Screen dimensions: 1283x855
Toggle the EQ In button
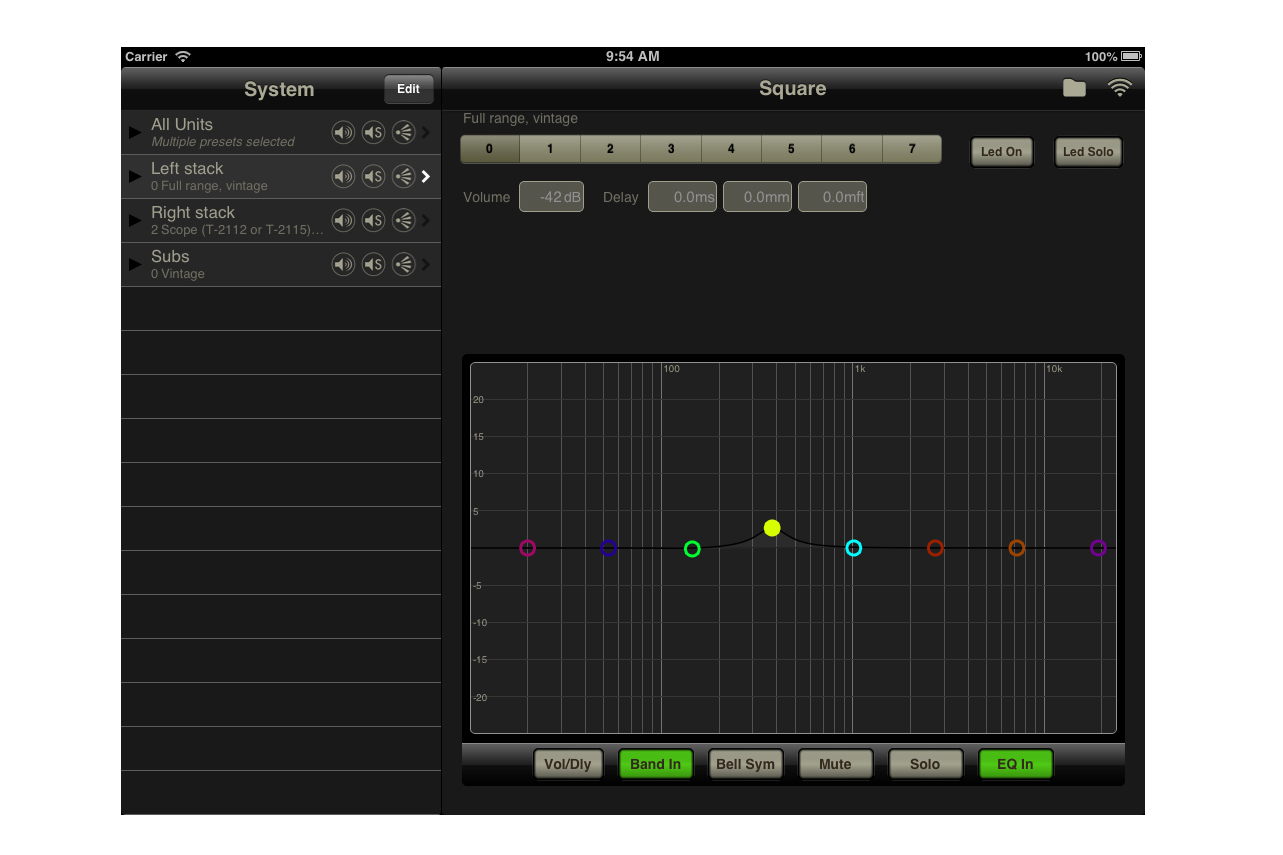[1015, 763]
